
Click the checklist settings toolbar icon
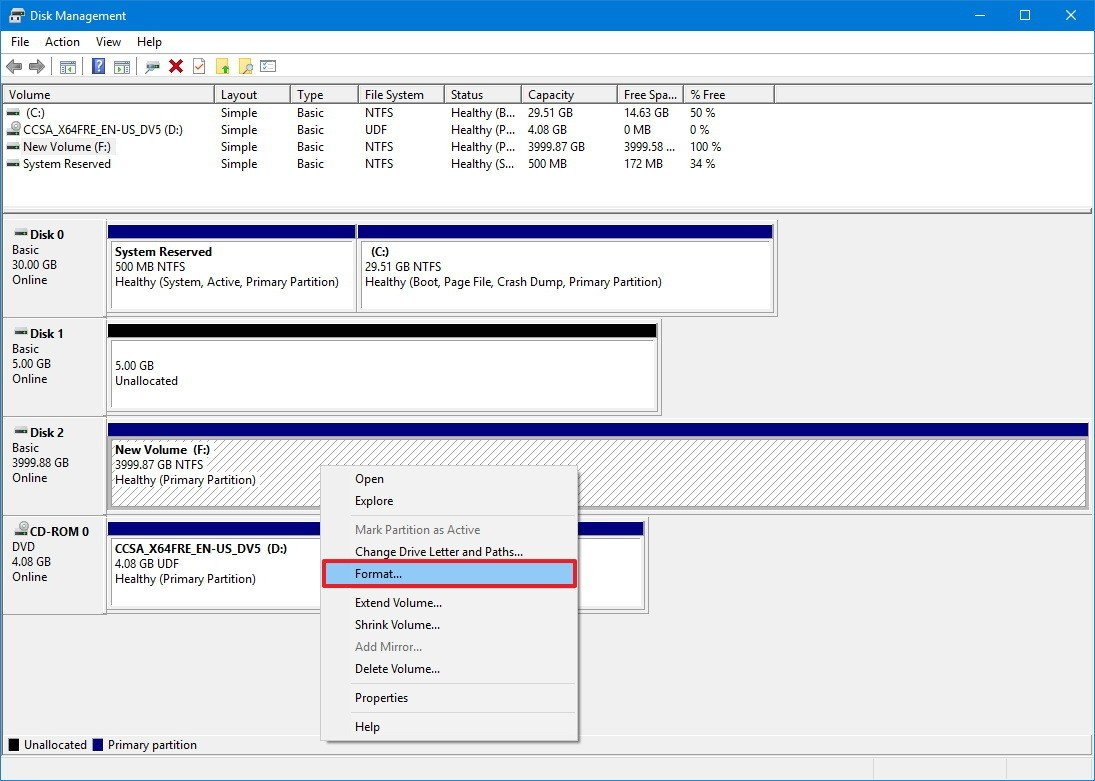tap(268, 66)
